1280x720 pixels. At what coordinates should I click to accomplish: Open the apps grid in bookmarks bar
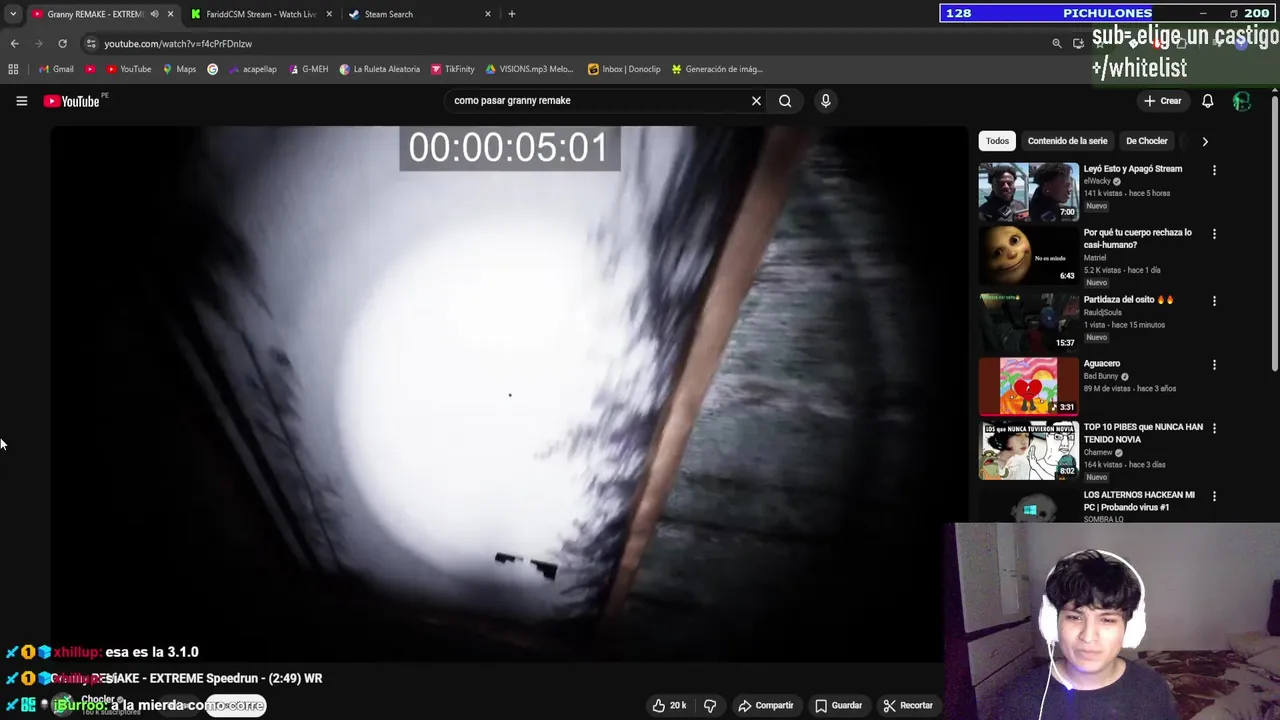pyautogui.click(x=13, y=69)
